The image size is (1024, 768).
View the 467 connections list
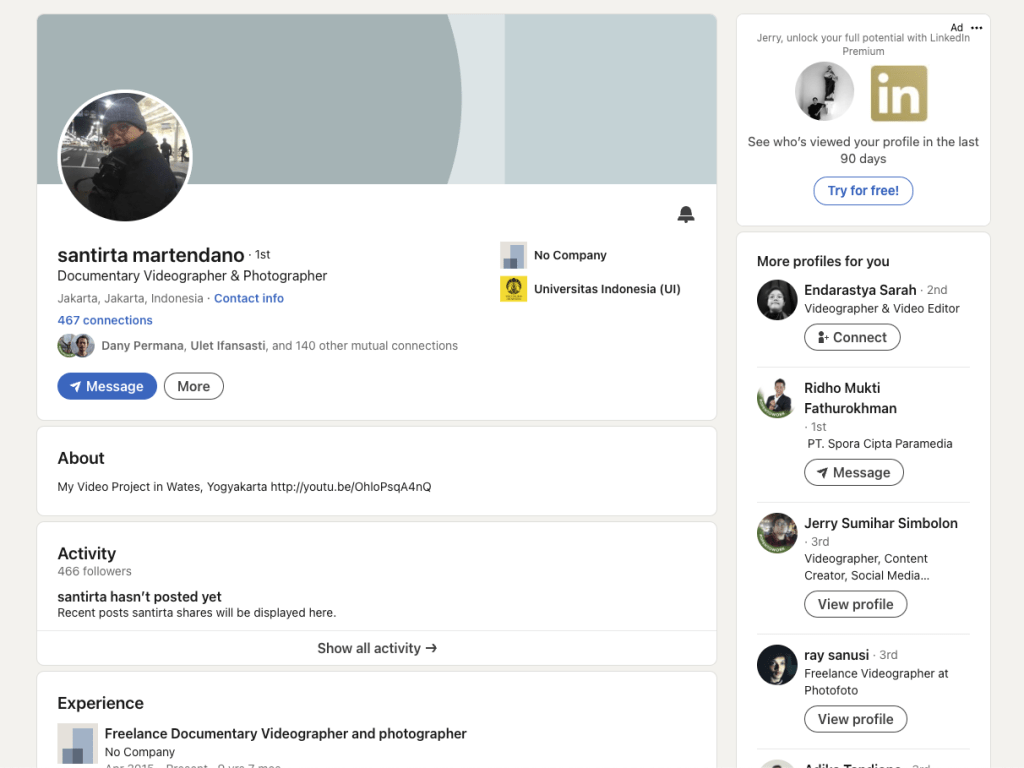105,320
